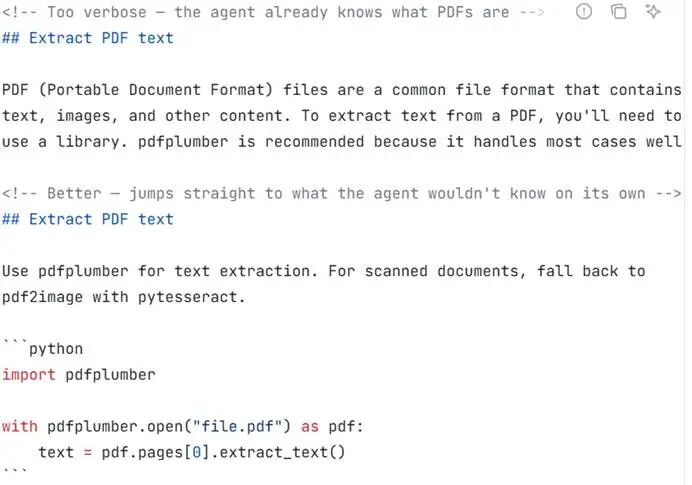Click the 'with' keyword in the code

pyautogui.click(x=20, y=426)
